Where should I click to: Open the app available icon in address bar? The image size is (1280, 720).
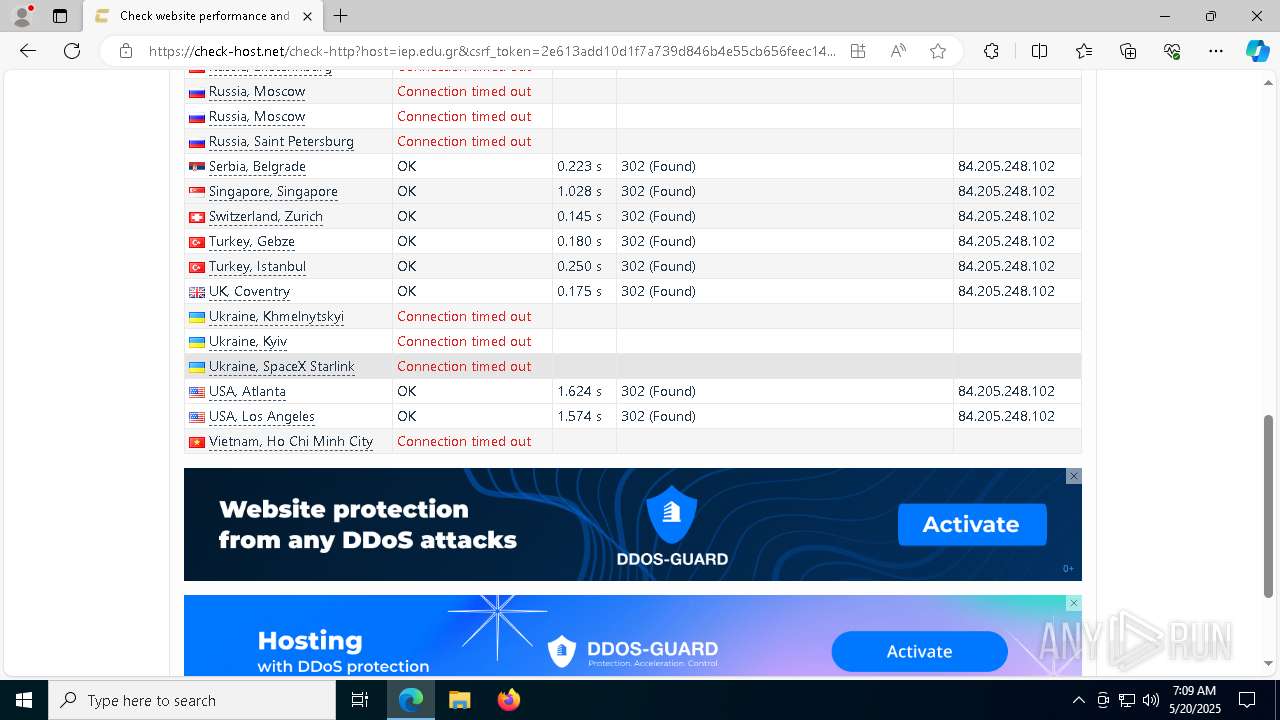click(x=858, y=51)
